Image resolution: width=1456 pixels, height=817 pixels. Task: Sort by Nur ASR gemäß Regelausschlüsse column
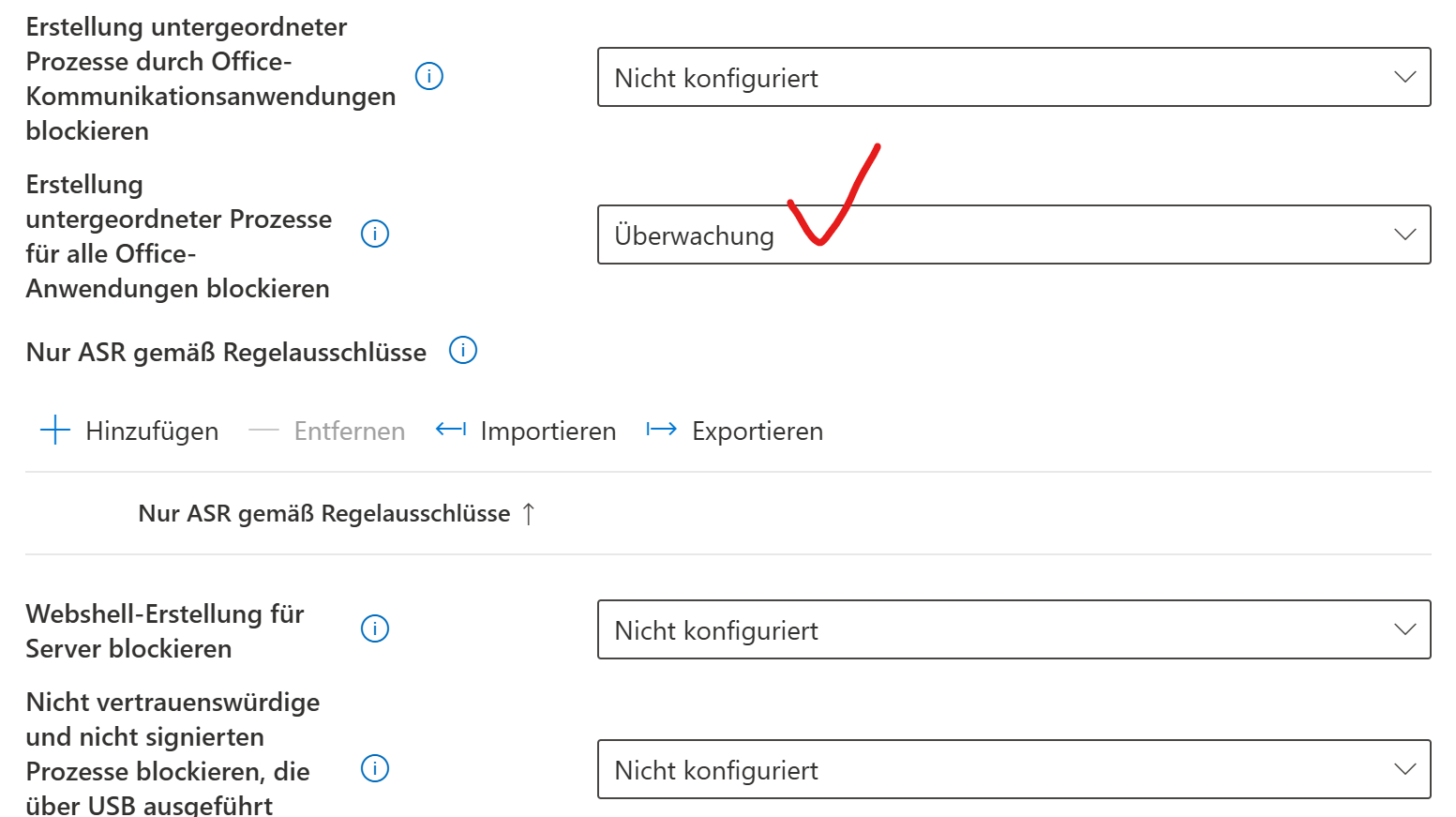point(324,514)
